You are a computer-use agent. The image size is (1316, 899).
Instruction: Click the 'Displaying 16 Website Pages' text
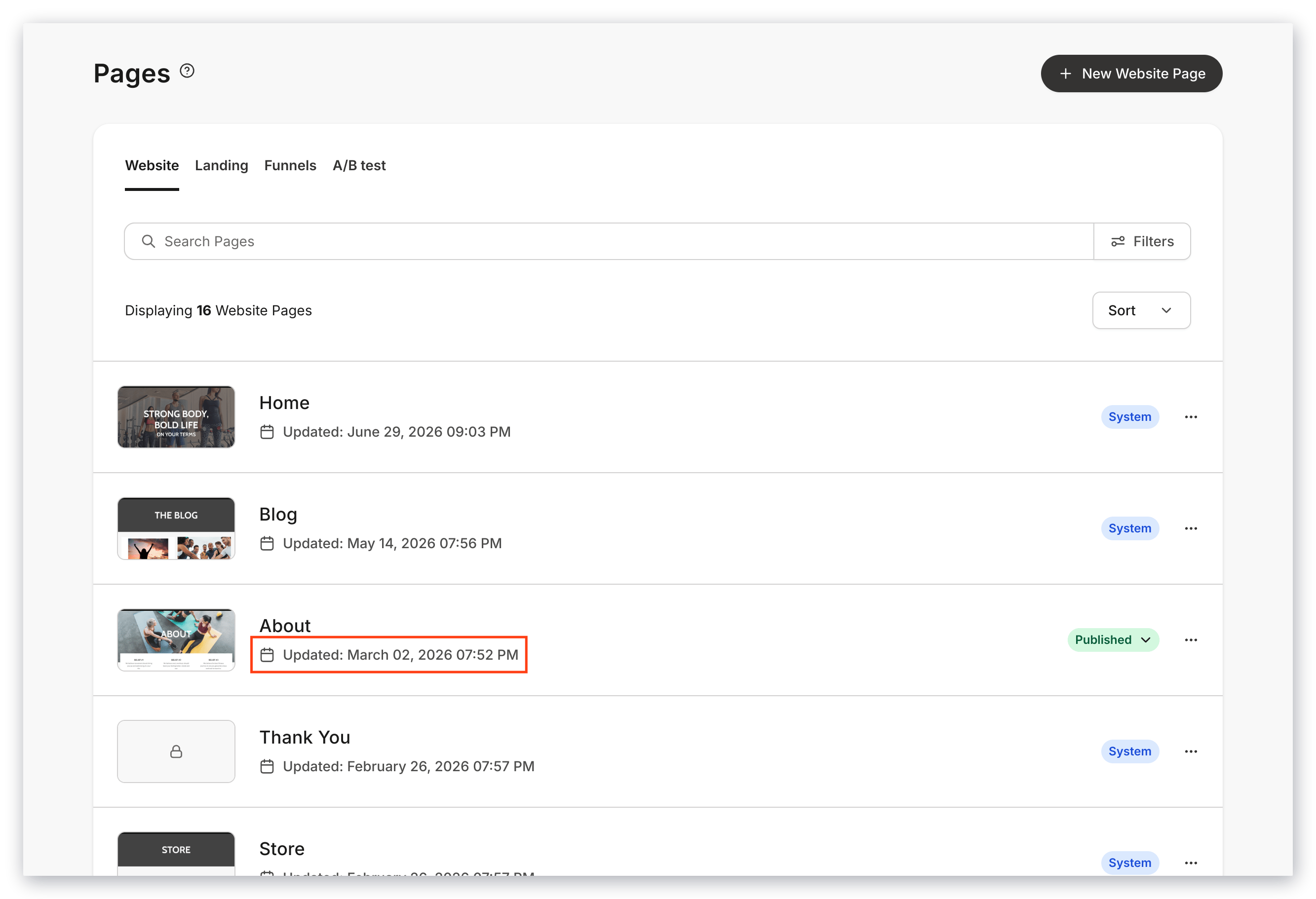[x=218, y=310]
